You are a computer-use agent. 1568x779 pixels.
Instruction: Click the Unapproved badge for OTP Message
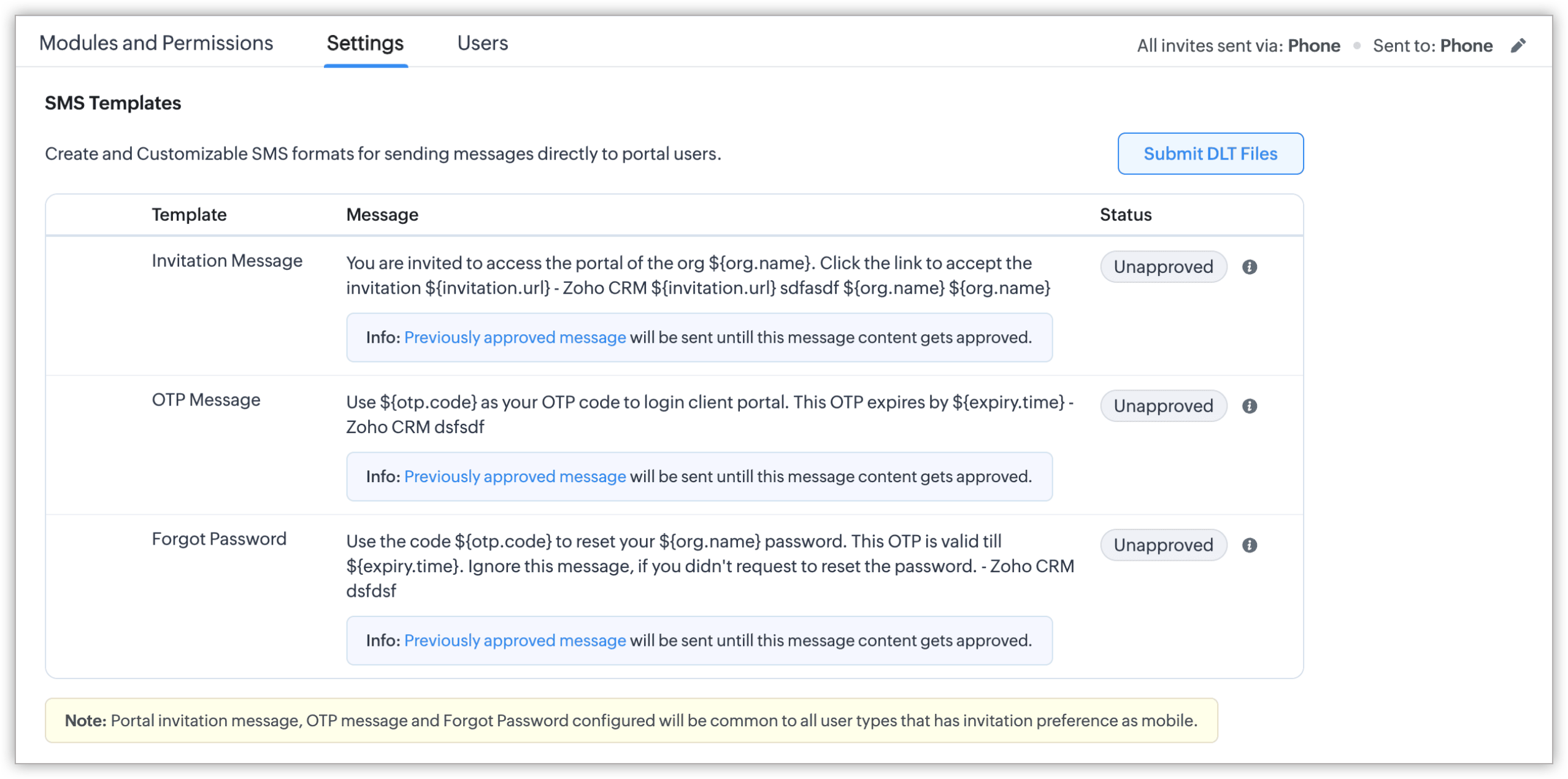(1163, 407)
